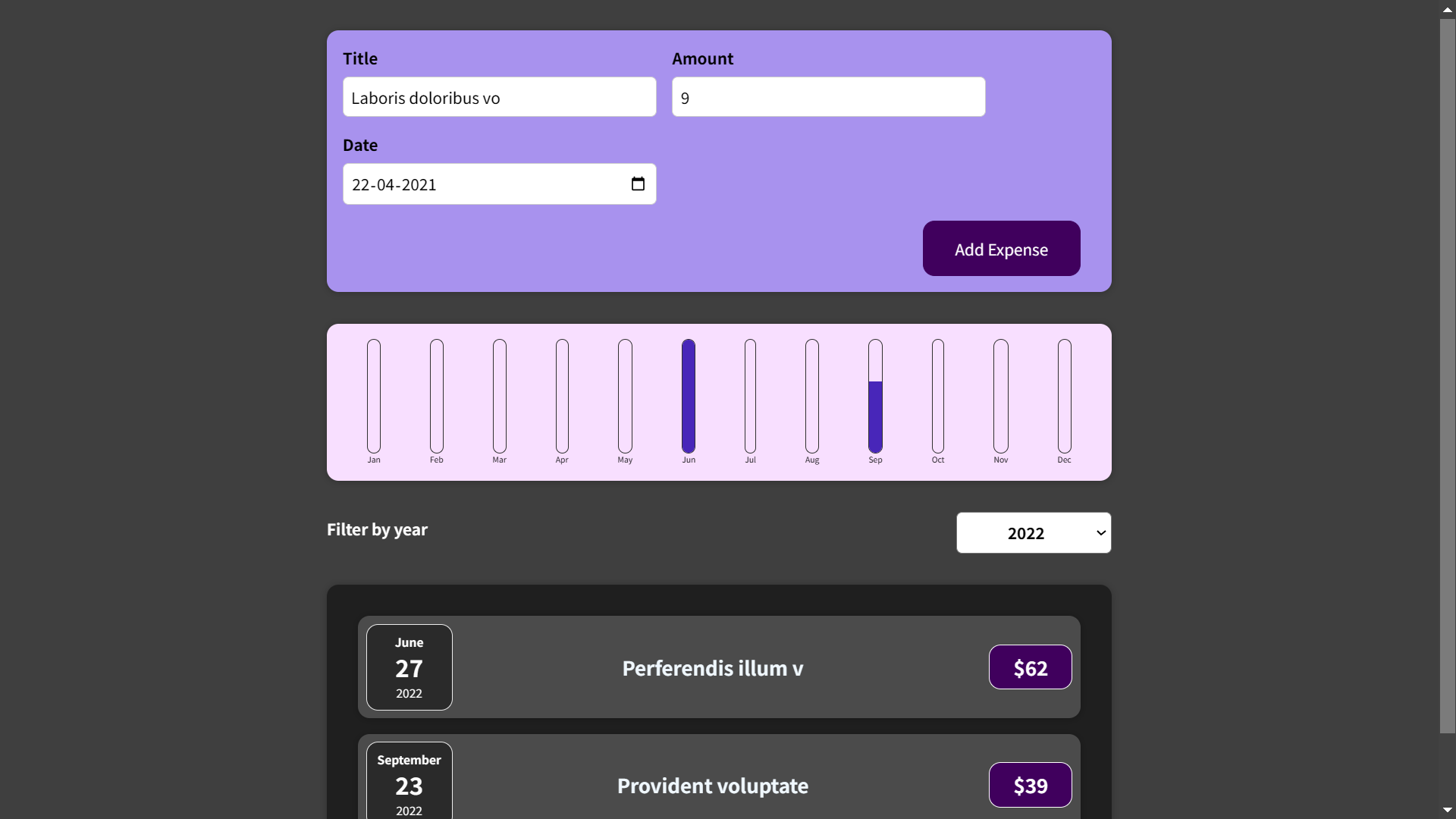The width and height of the screenshot is (1456, 819).
Task: Open the Filter by year dropdown
Action: click(1033, 533)
